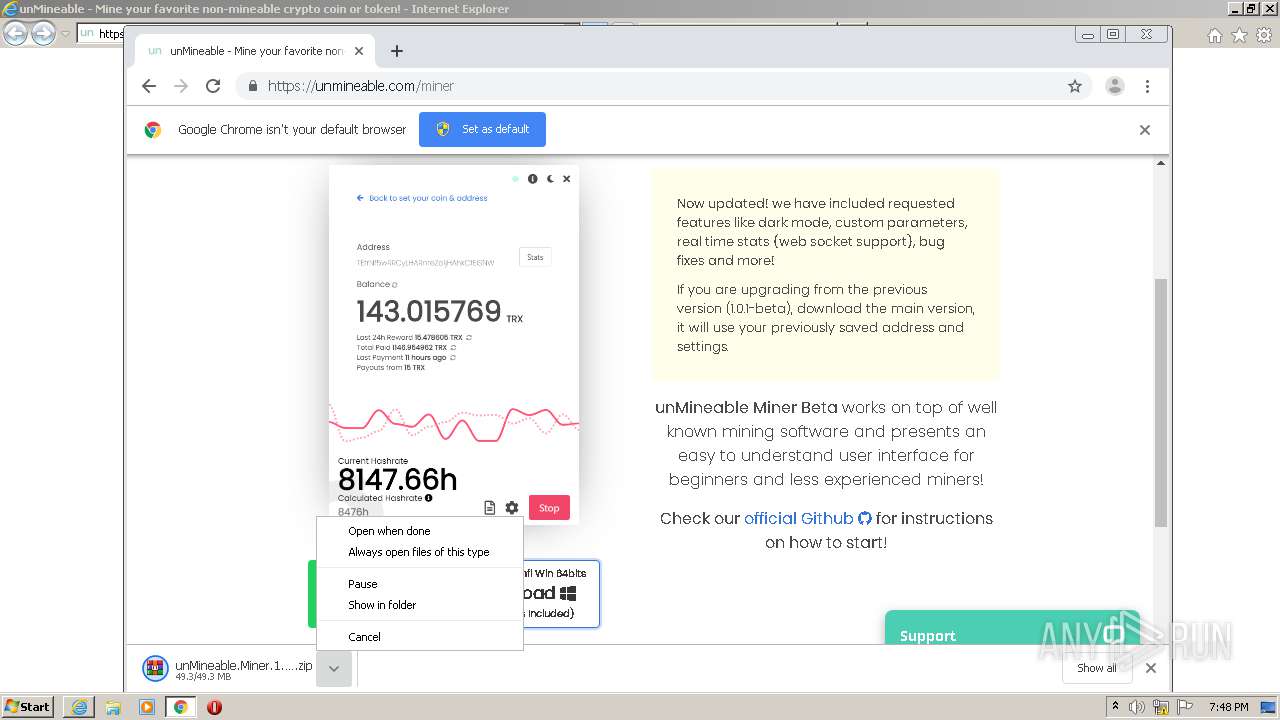View site info via the lock icon

[x=253, y=86]
